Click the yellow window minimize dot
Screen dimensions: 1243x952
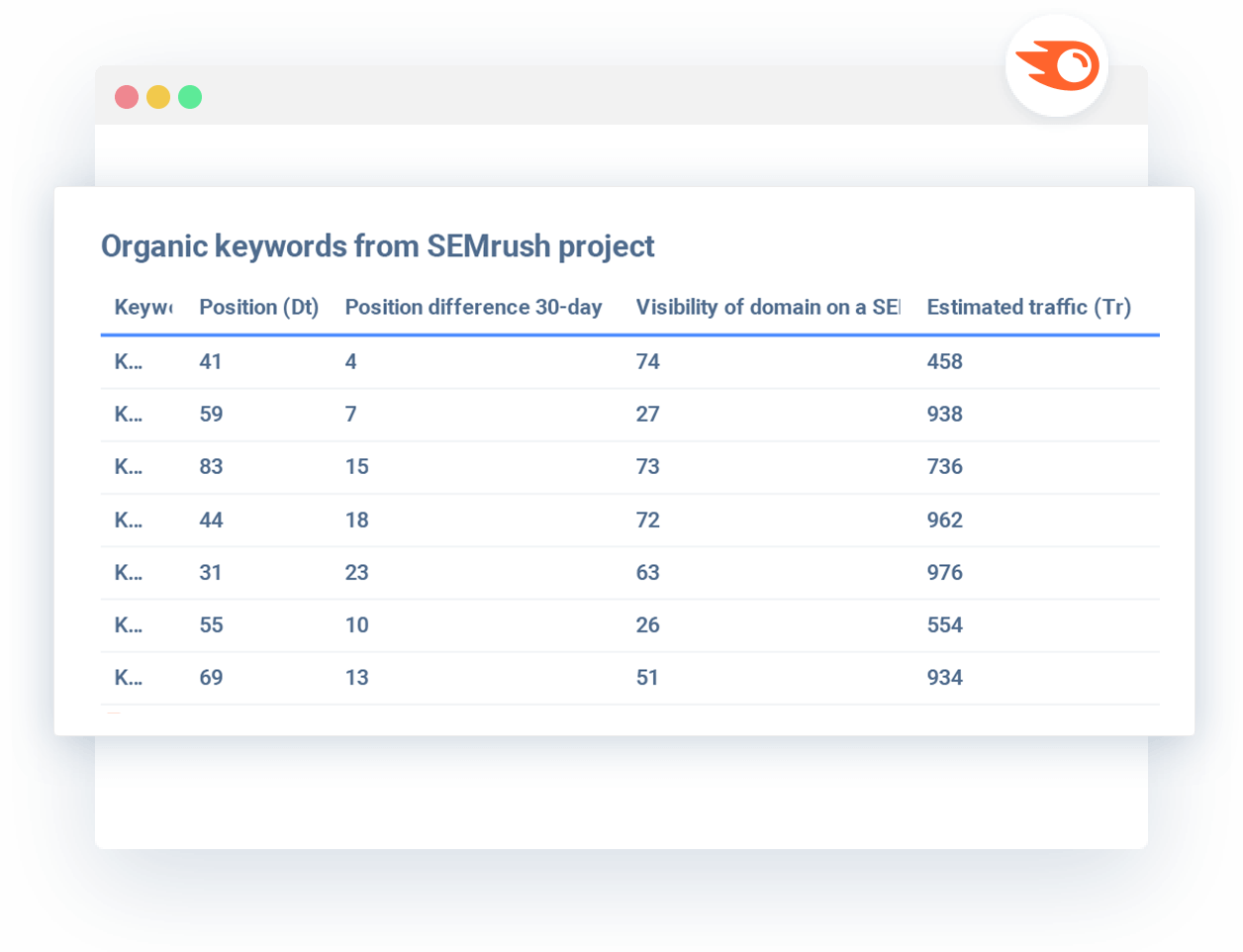(x=158, y=97)
